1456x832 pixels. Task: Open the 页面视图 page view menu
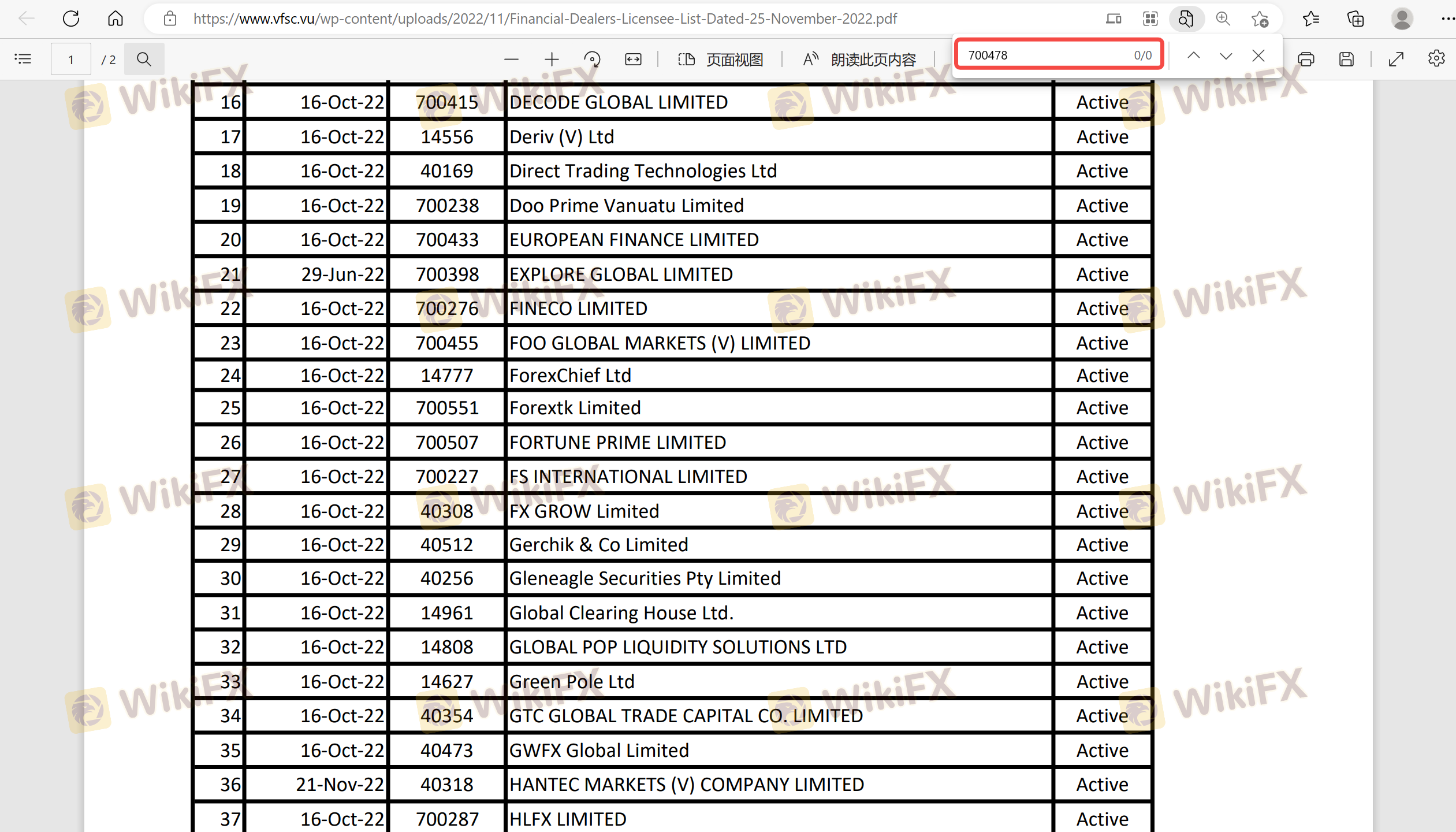tap(721, 59)
